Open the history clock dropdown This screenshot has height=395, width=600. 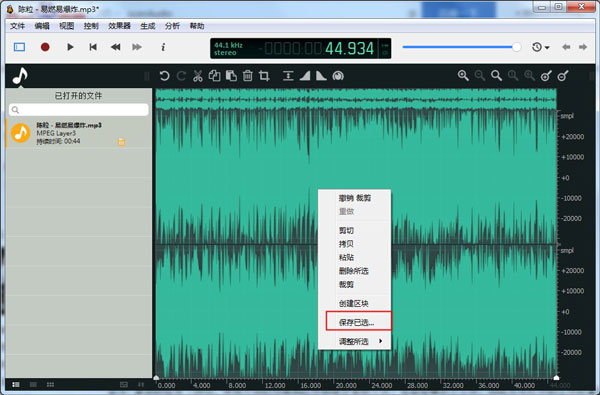coord(540,47)
